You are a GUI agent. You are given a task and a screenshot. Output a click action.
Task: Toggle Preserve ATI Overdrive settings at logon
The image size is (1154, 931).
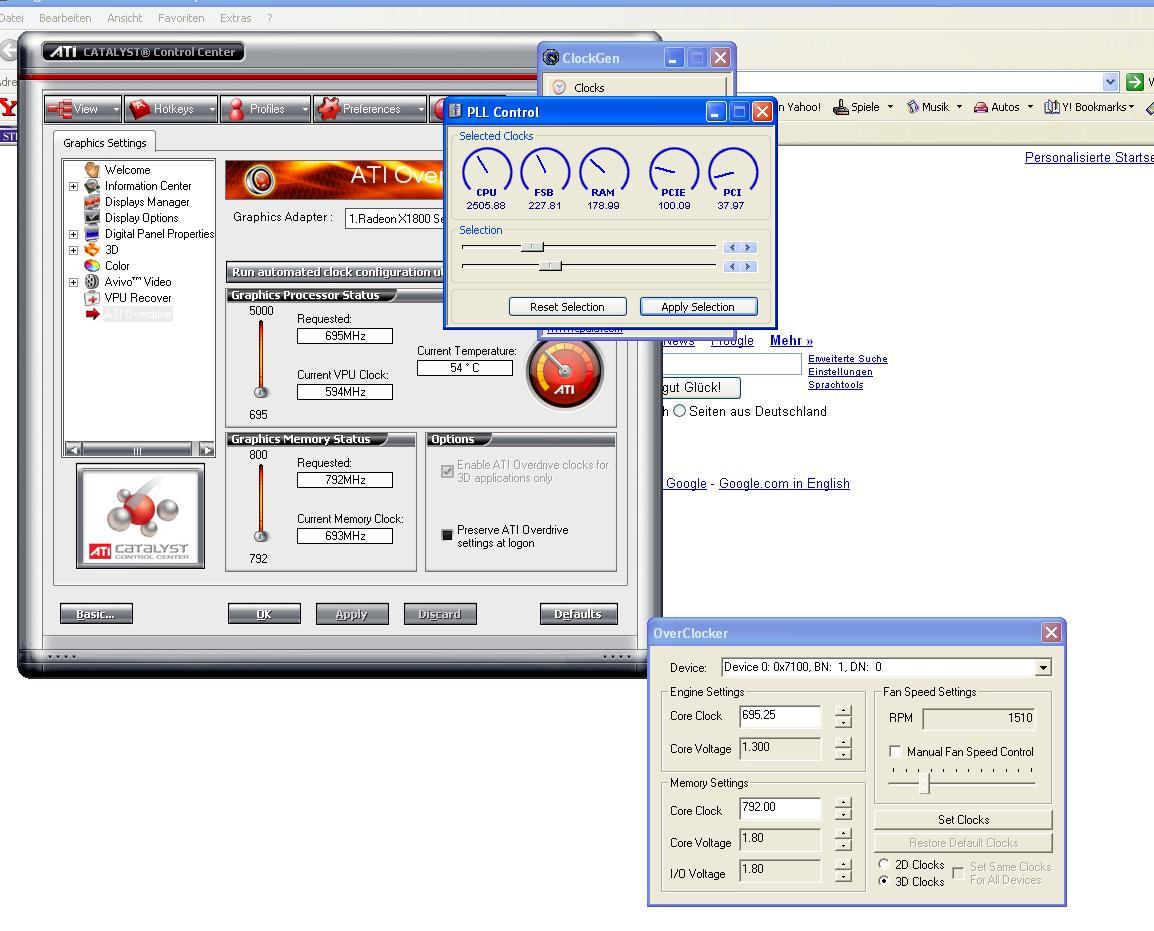point(447,535)
